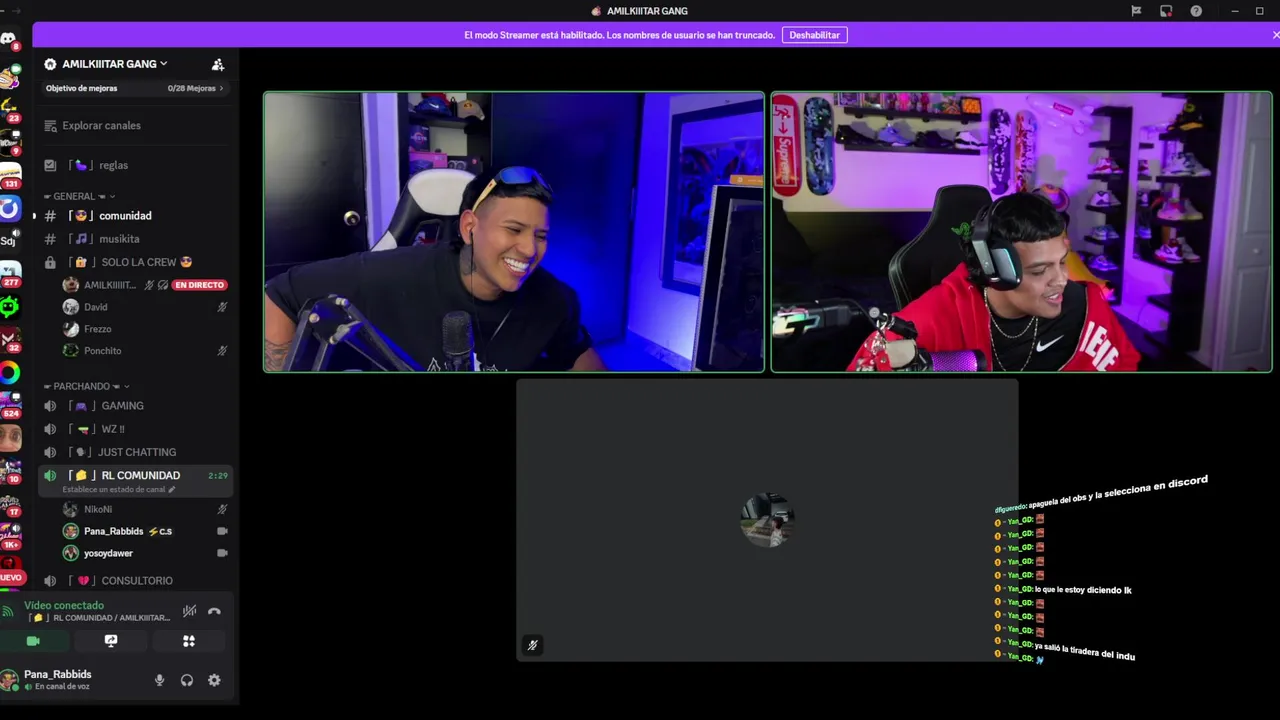Click Video conectado status text
Screen dimensions: 1280x720
pyautogui.click(x=64, y=606)
